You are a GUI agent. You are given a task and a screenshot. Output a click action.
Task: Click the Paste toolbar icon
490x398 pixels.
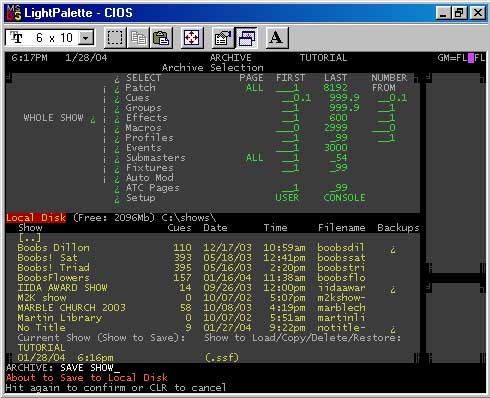[x=161, y=38]
